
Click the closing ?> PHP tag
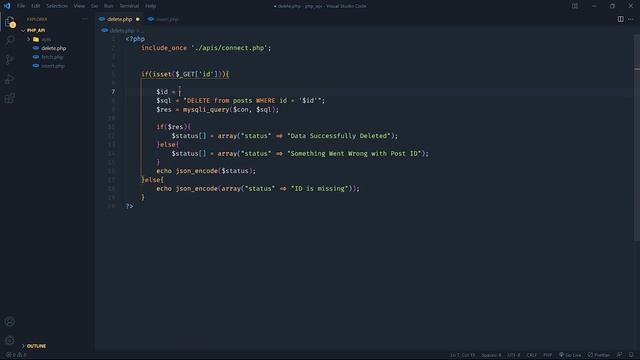[129, 206]
